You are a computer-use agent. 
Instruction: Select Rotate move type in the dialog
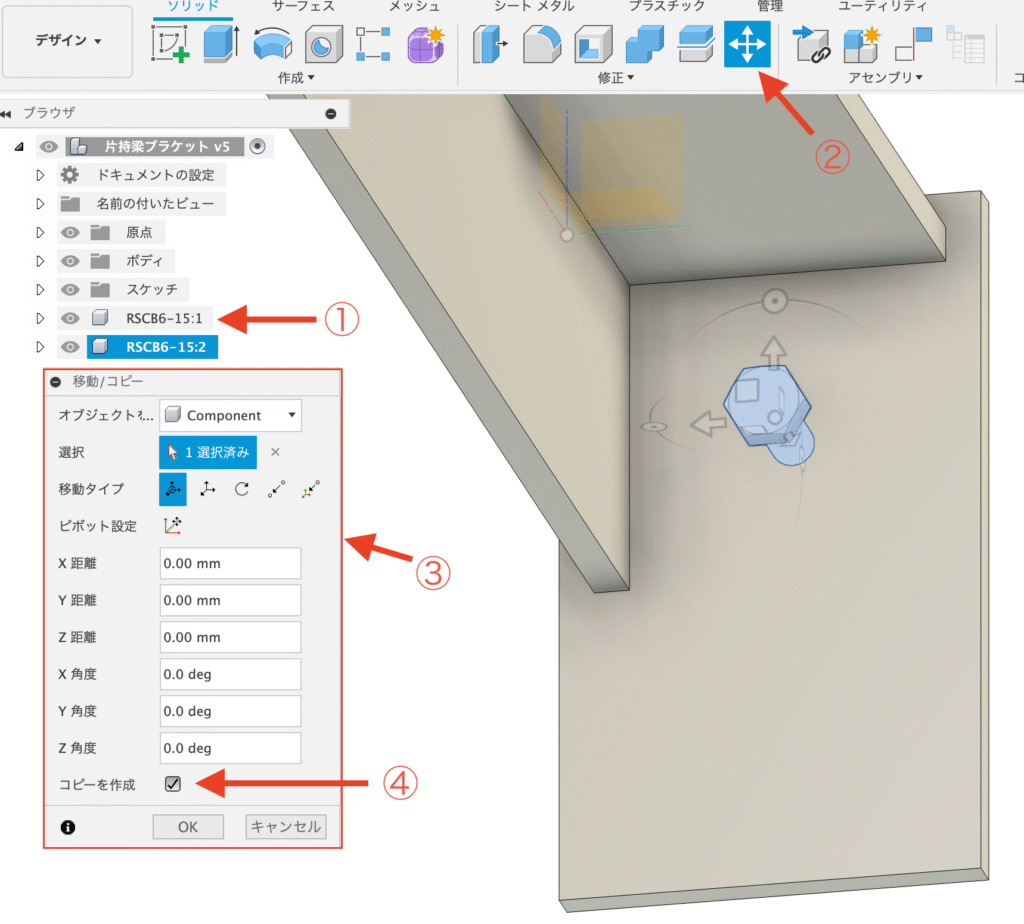241,489
